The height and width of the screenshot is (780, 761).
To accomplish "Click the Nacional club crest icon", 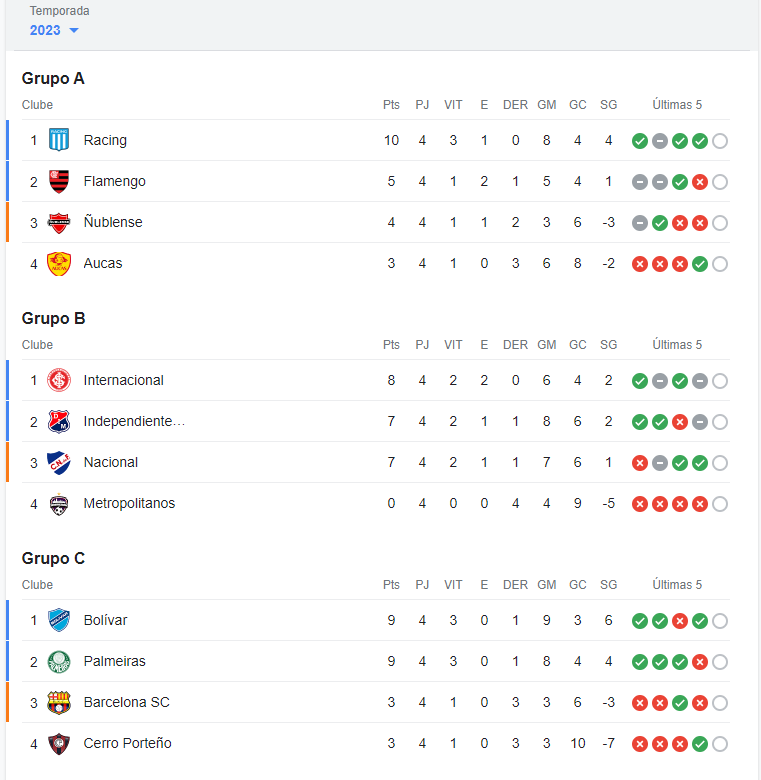I will [x=59, y=462].
